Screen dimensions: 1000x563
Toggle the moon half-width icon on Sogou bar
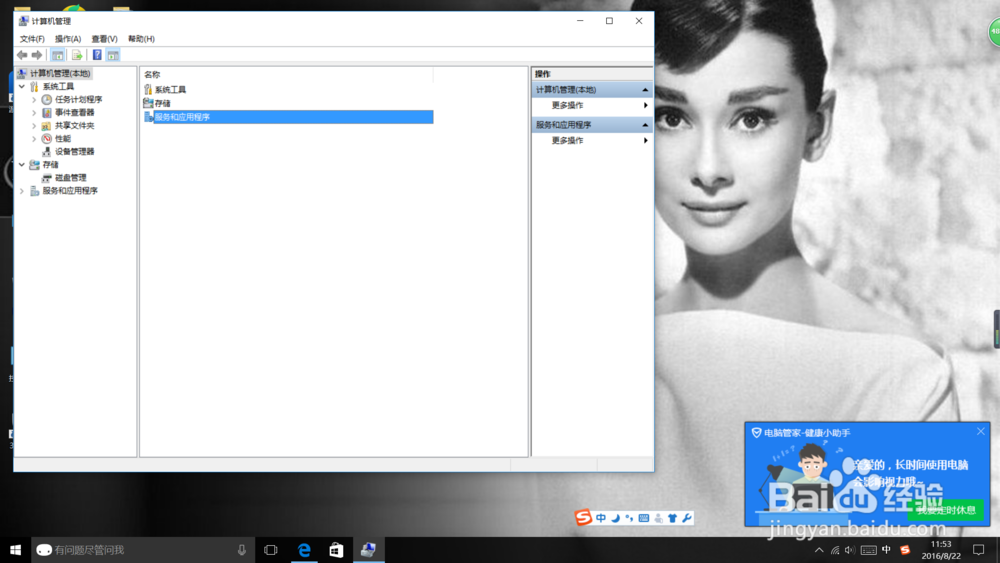(615, 518)
